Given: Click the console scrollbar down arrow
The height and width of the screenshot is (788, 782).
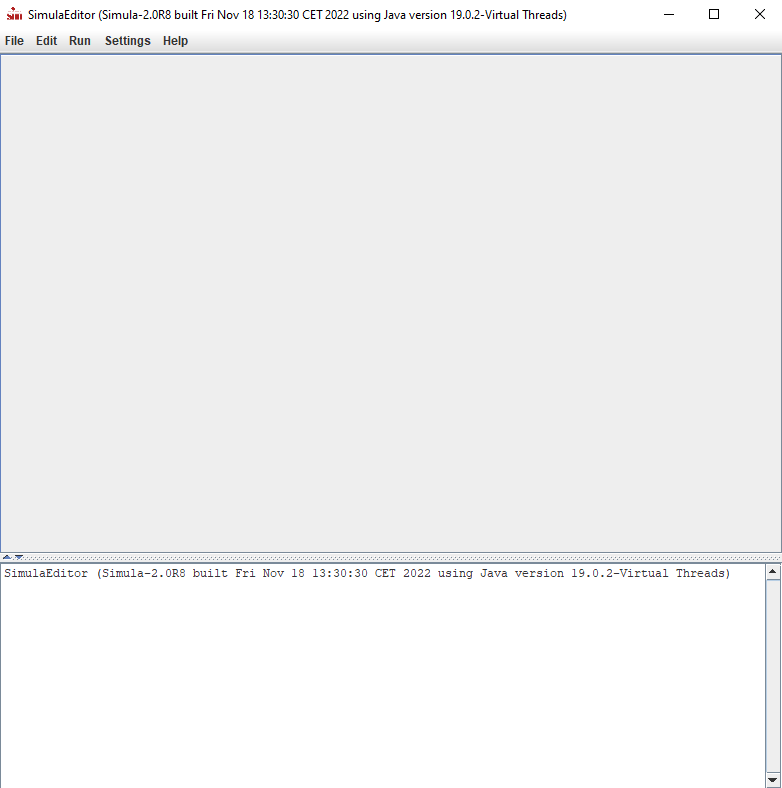Looking at the screenshot, I should [x=772, y=779].
